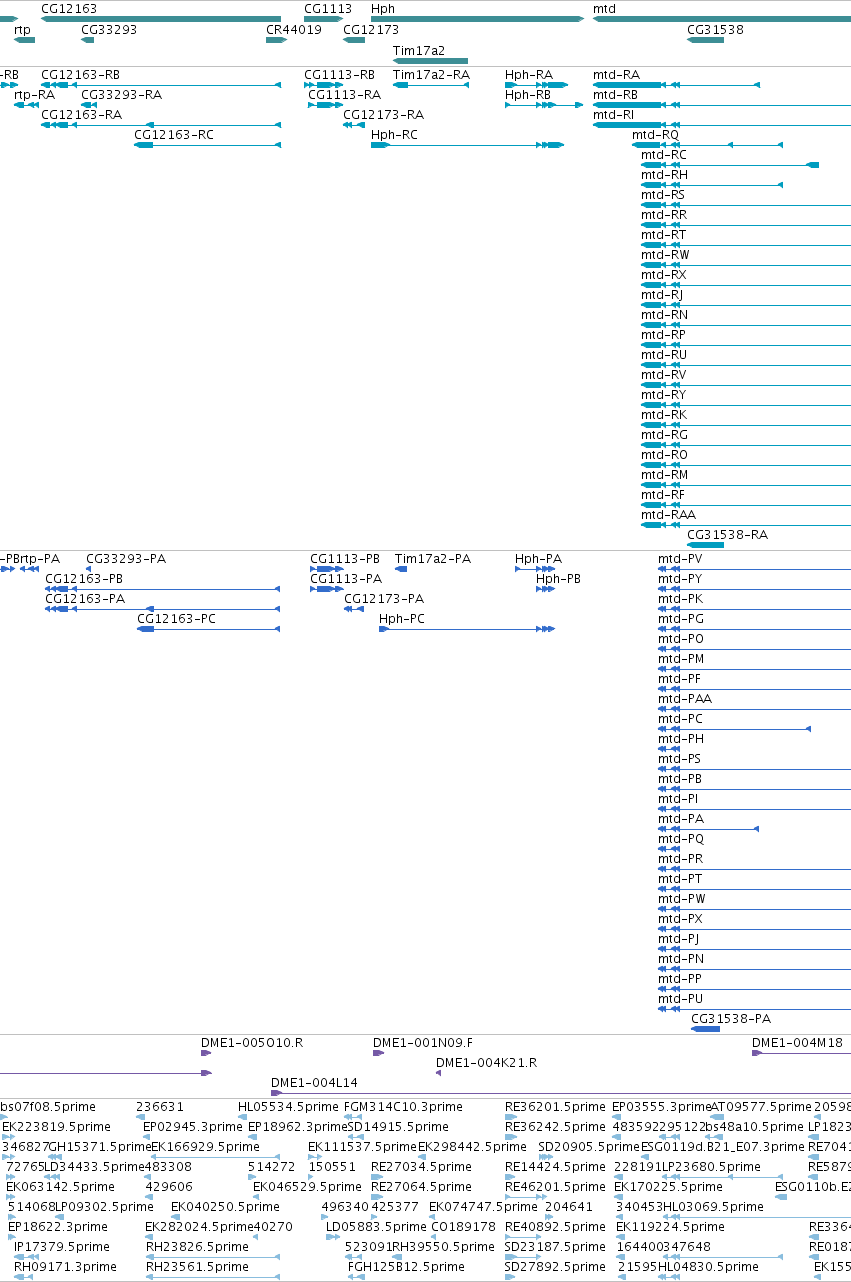
Task: Click the rtp gene label
Action: [x=22, y=30]
